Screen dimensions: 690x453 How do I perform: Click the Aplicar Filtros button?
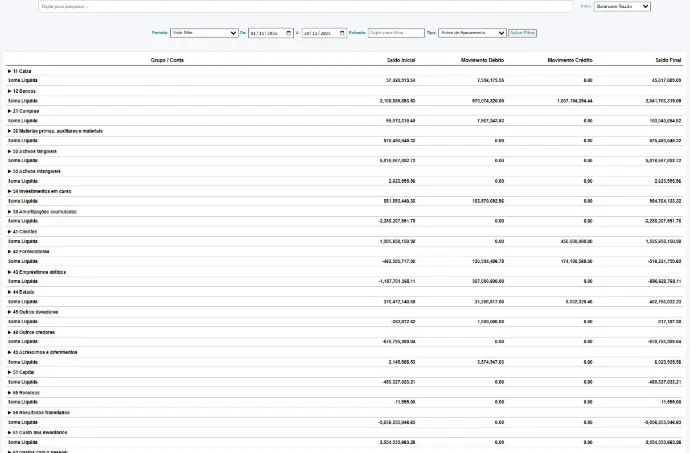point(523,33)
